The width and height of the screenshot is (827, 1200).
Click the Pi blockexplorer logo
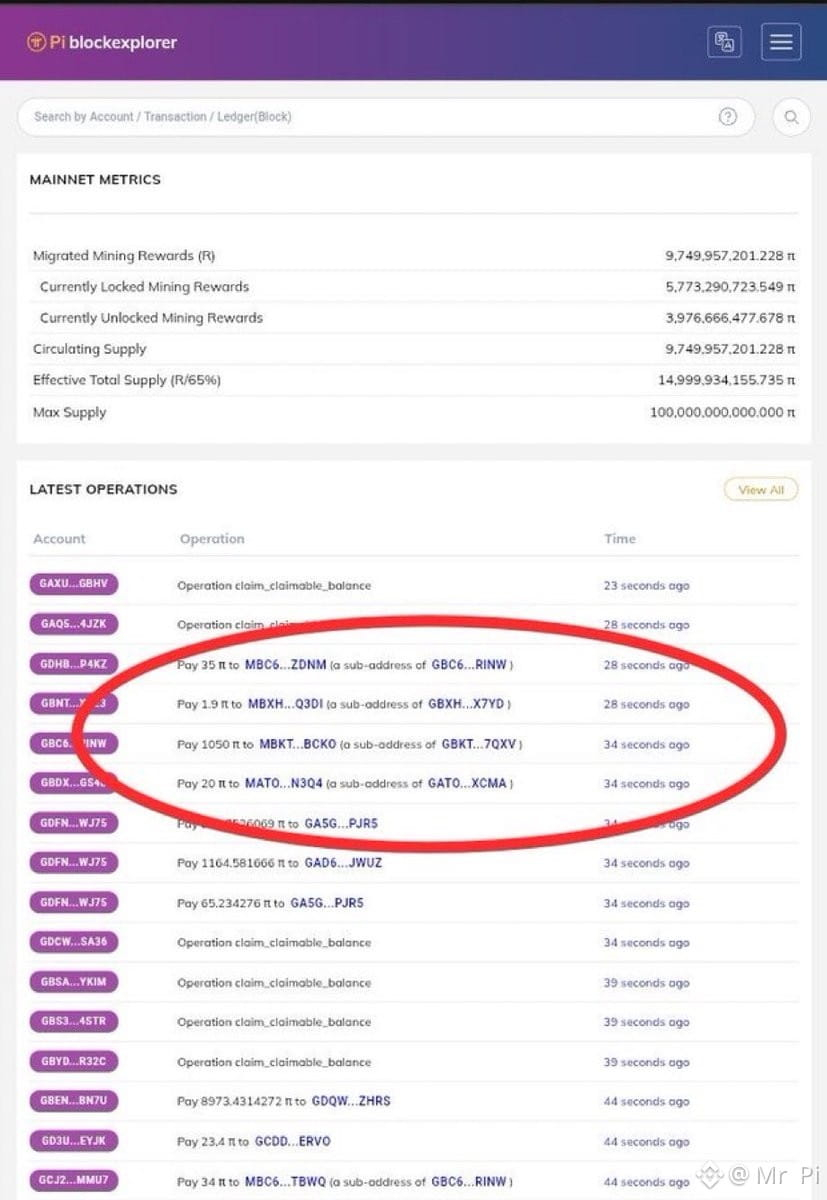point(101,43)
